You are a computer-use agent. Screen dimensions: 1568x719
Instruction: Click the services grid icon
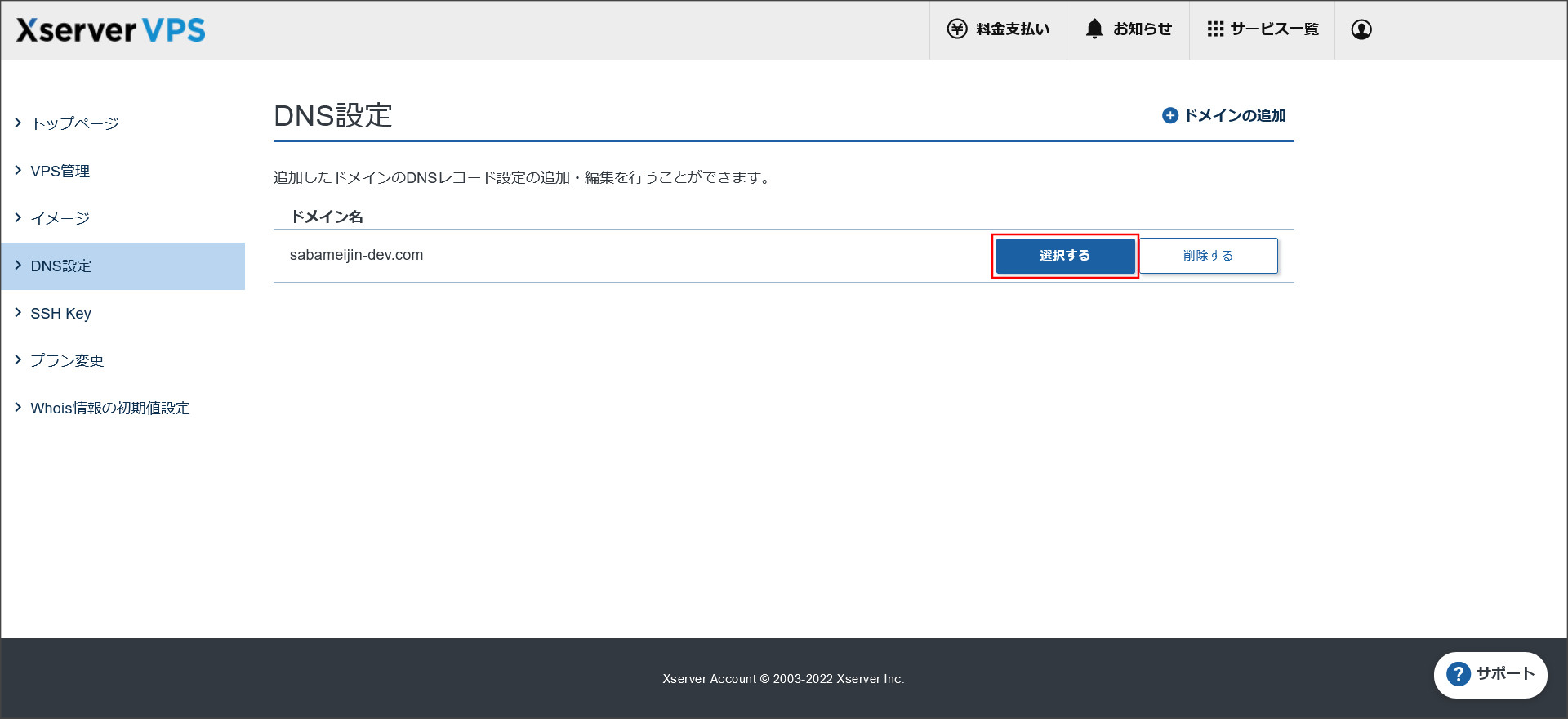1215,29
